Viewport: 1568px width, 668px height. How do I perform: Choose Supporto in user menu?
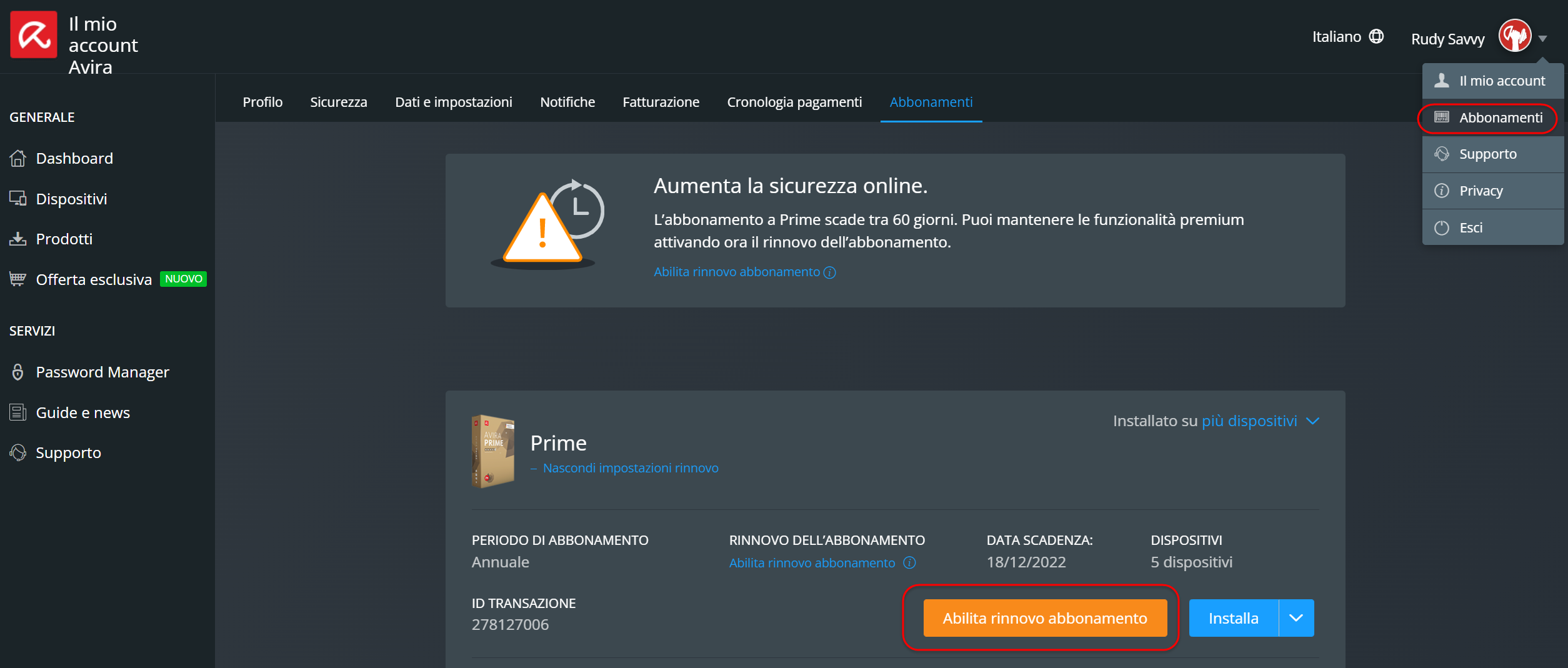pyautogui.click(x=1492, y=154)
